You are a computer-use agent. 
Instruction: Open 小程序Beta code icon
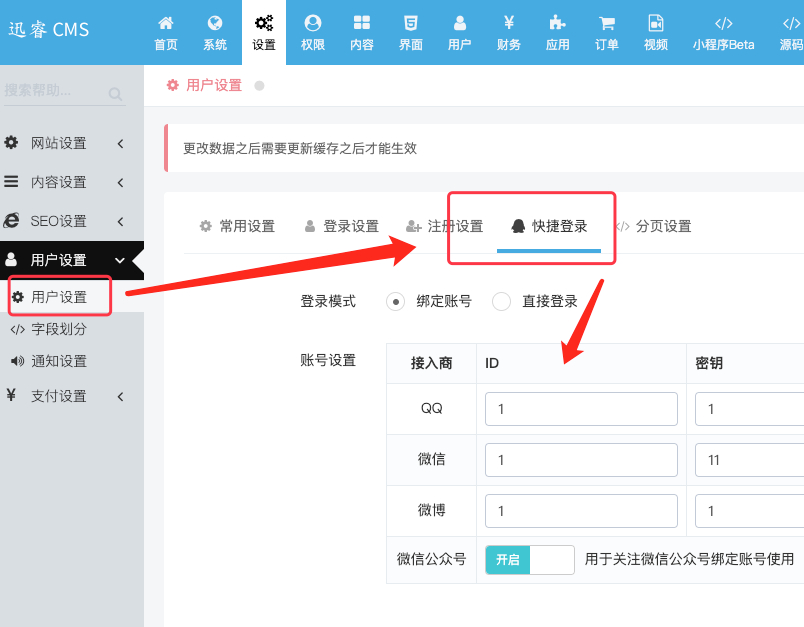pyautogui.click(x=723, y=23)
